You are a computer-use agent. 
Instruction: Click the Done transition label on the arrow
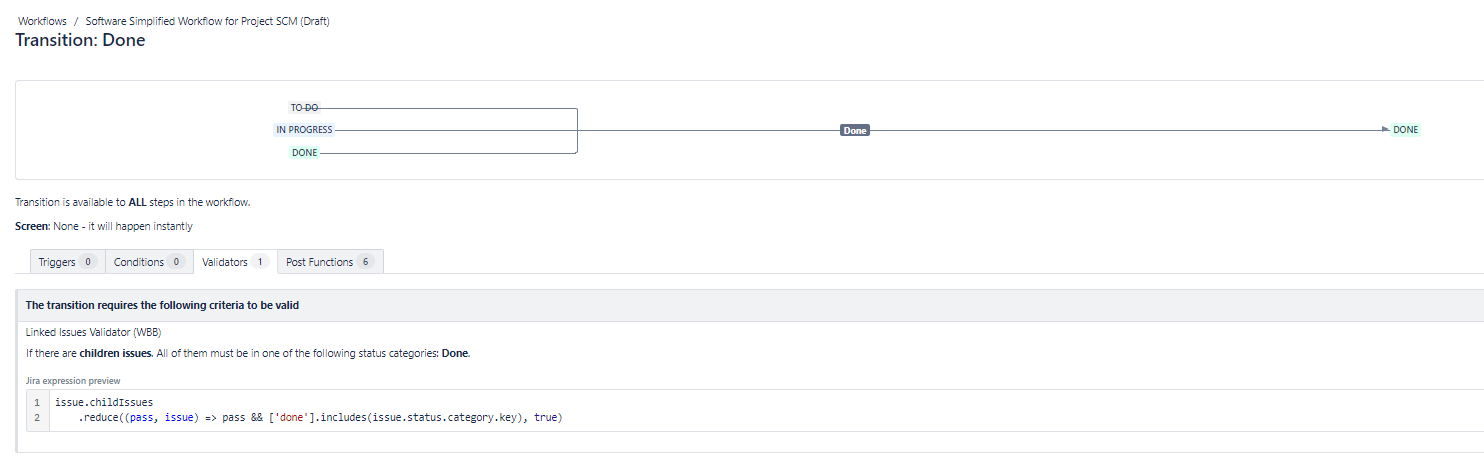click(x=855, y=130)
